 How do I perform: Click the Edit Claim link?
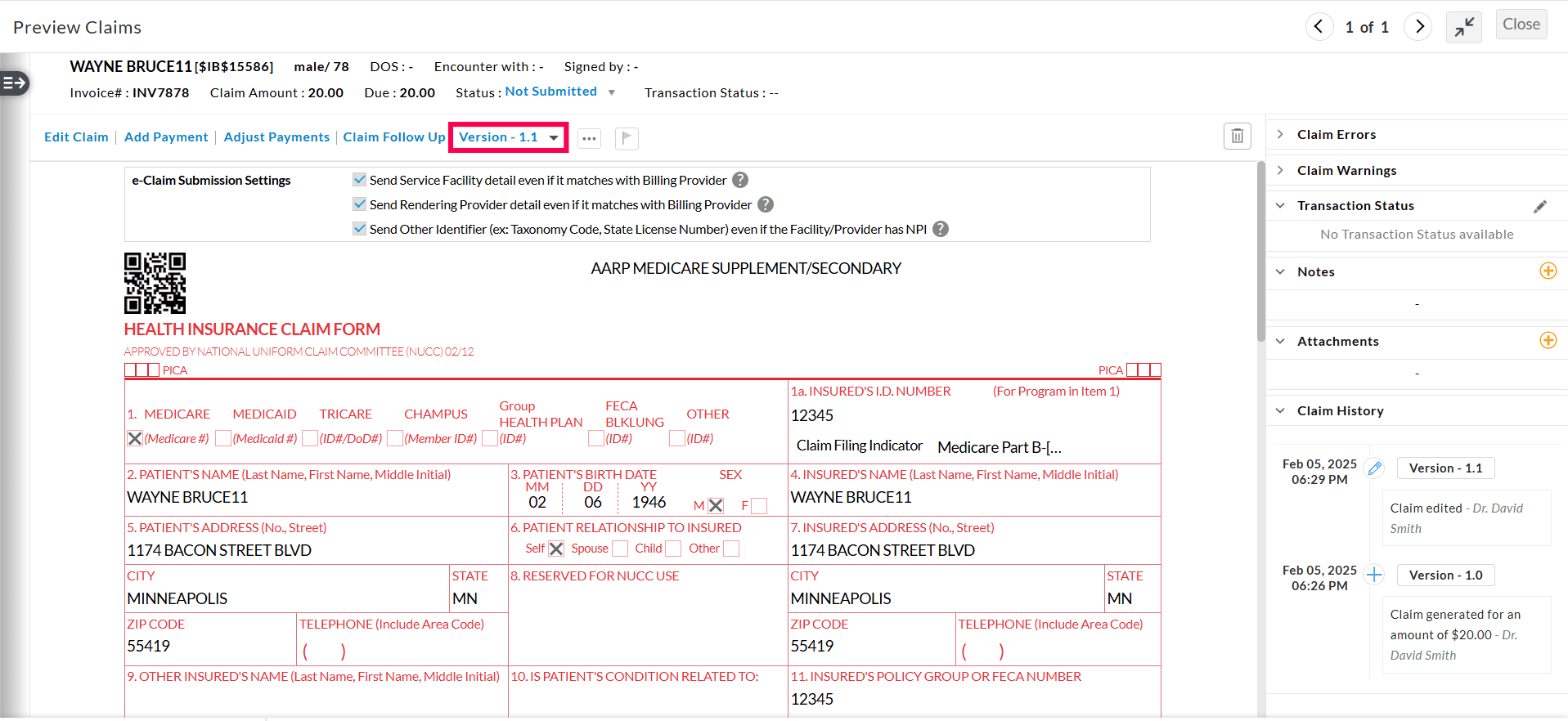[x=76, y=137]
